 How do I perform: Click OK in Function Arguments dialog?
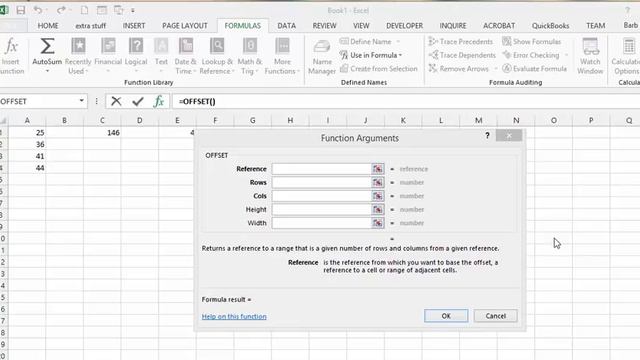pos(446,316)
